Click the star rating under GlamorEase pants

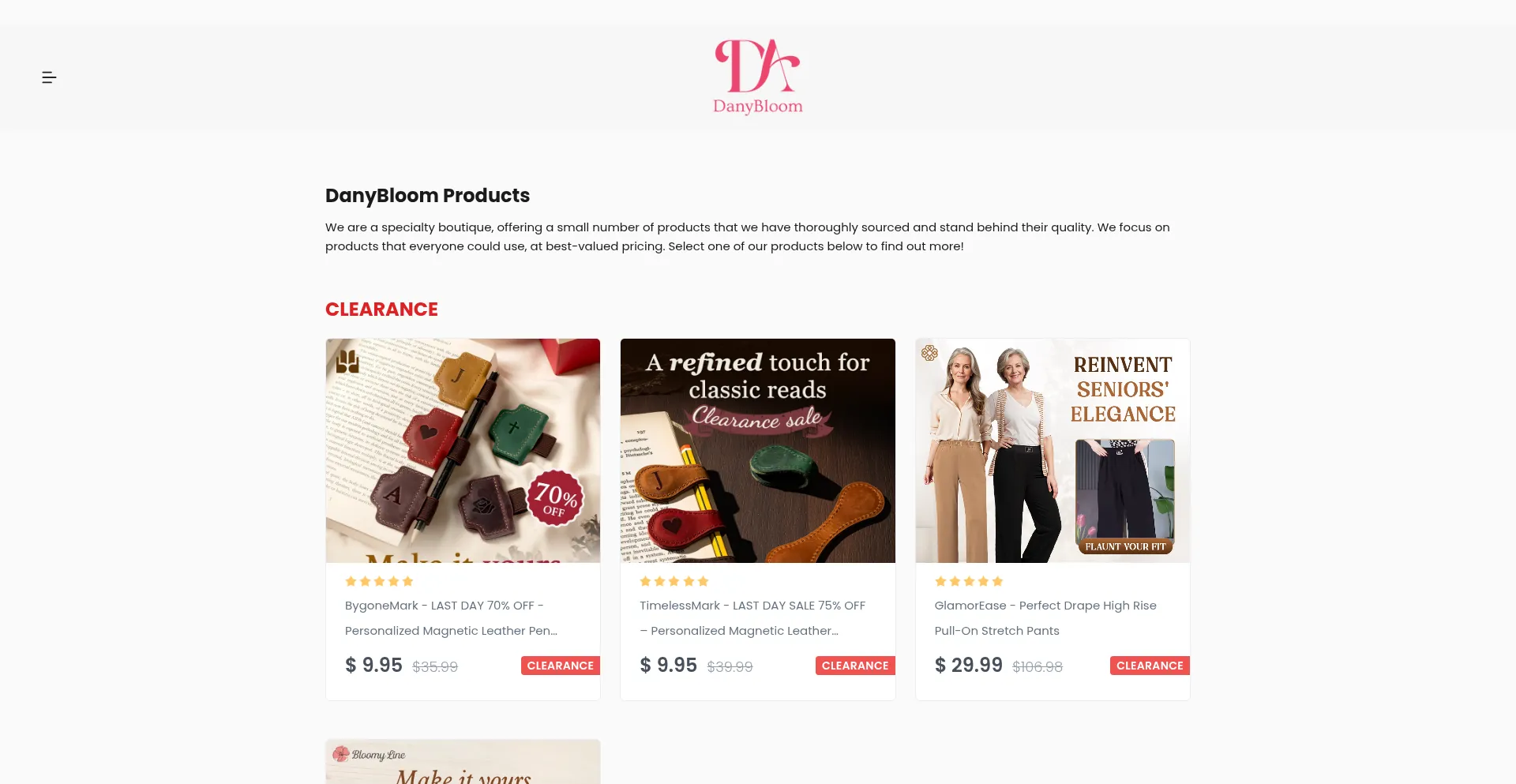[969, 581]
